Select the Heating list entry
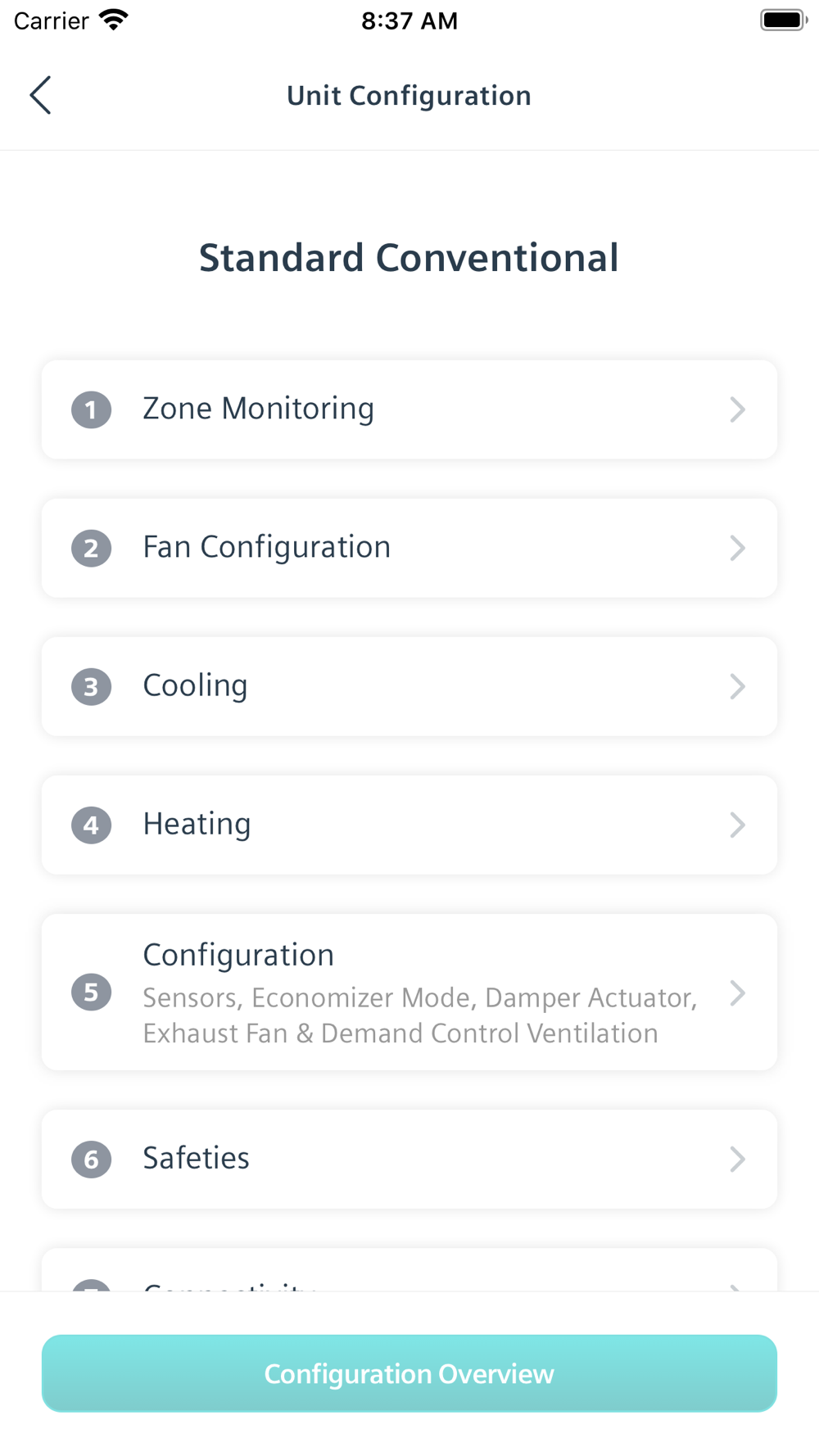The height and width of the screenshot is (1456, 819). 409,825
